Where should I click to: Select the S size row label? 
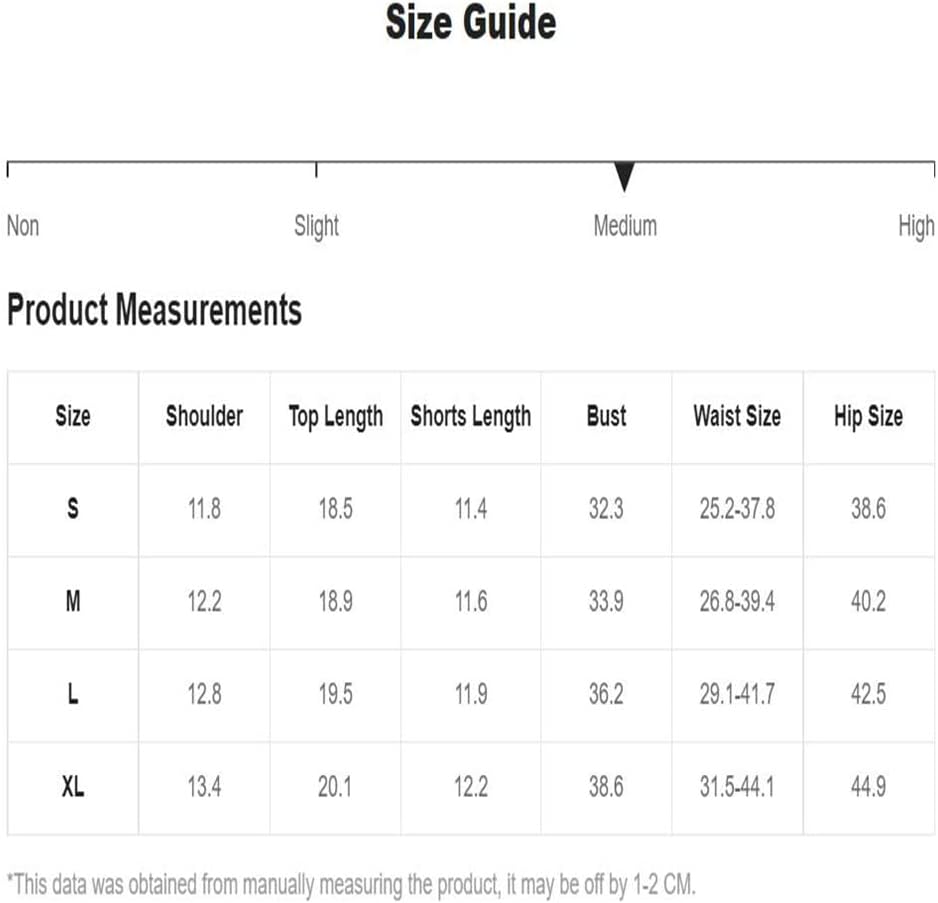pyautogui.click(x=73, y=509)
